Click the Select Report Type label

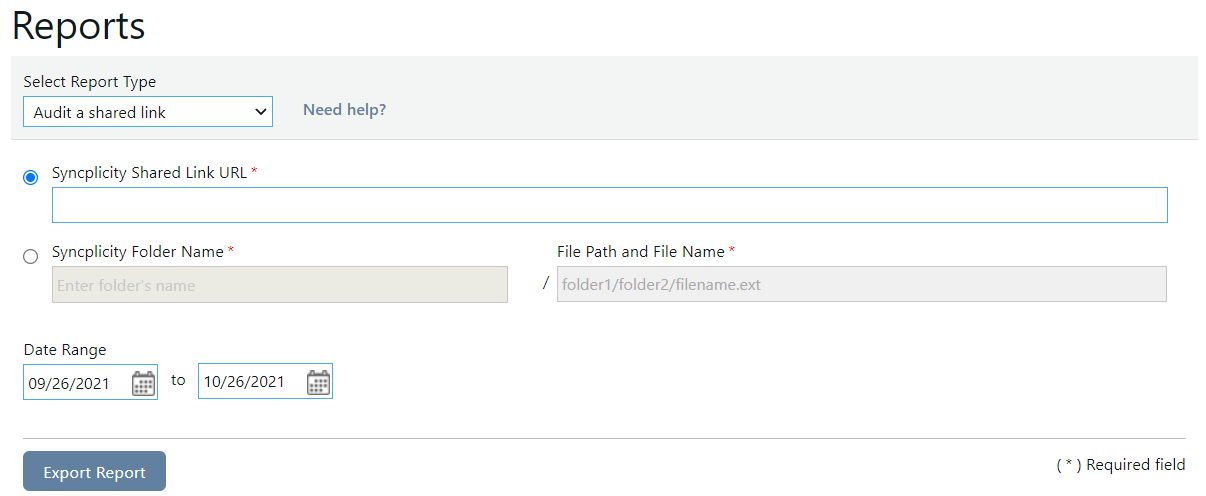[x=90, y=82]
